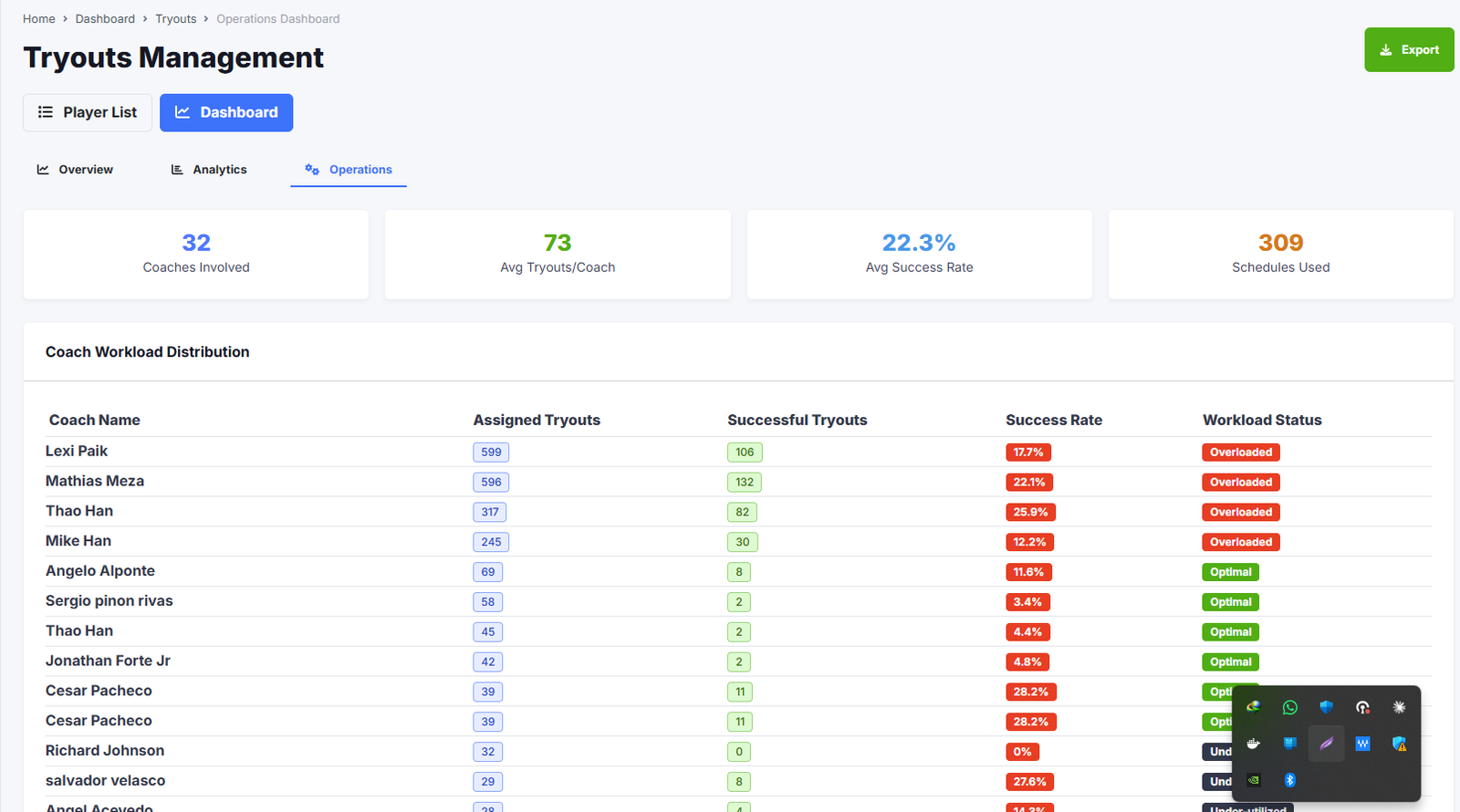The height and width of the screenshot is (812, 1460).
Task: Select the Coaches Involved stat card
Action: (x=196, y=255)
